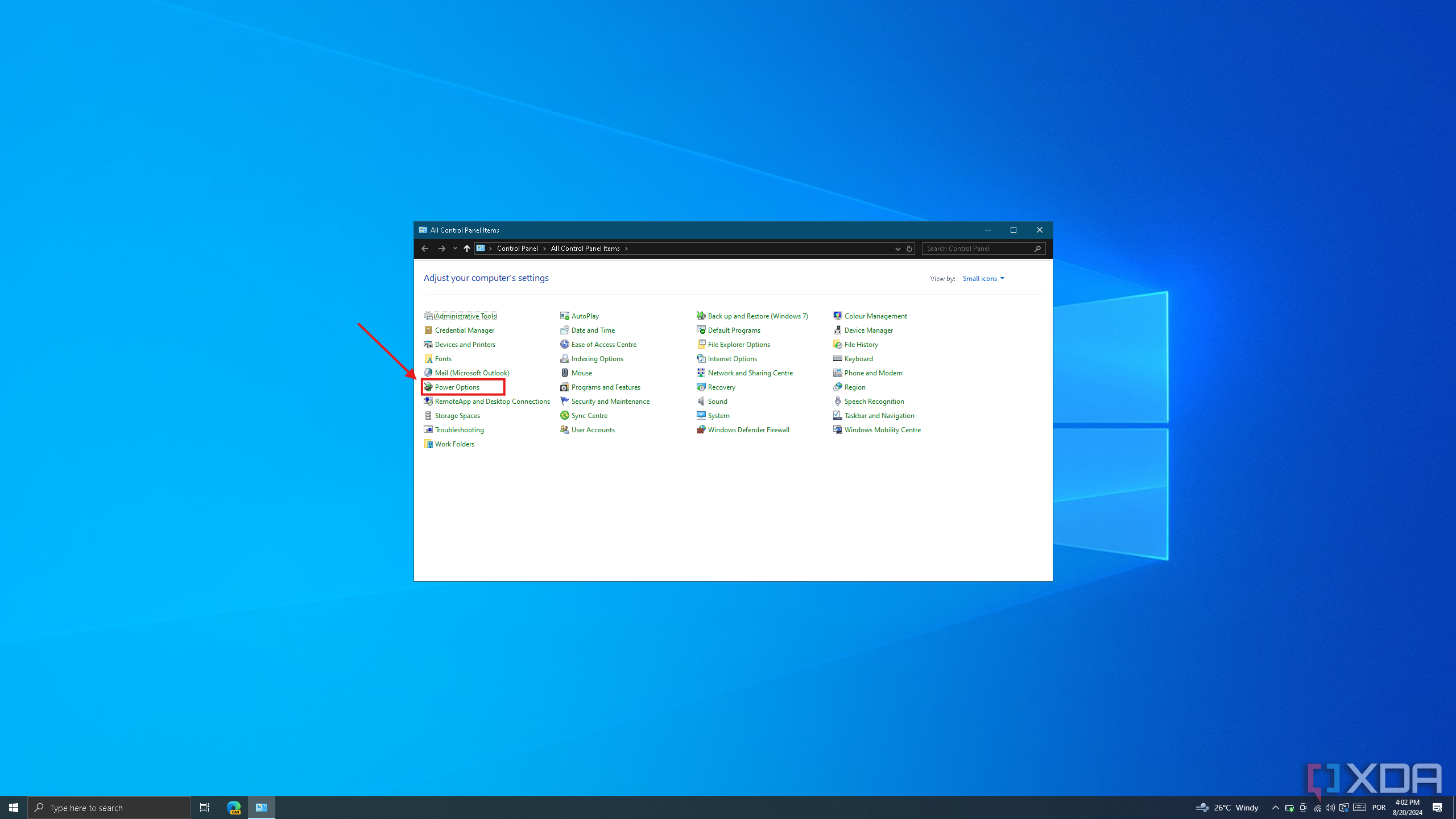Open Device Manager settings

point(869,330)
